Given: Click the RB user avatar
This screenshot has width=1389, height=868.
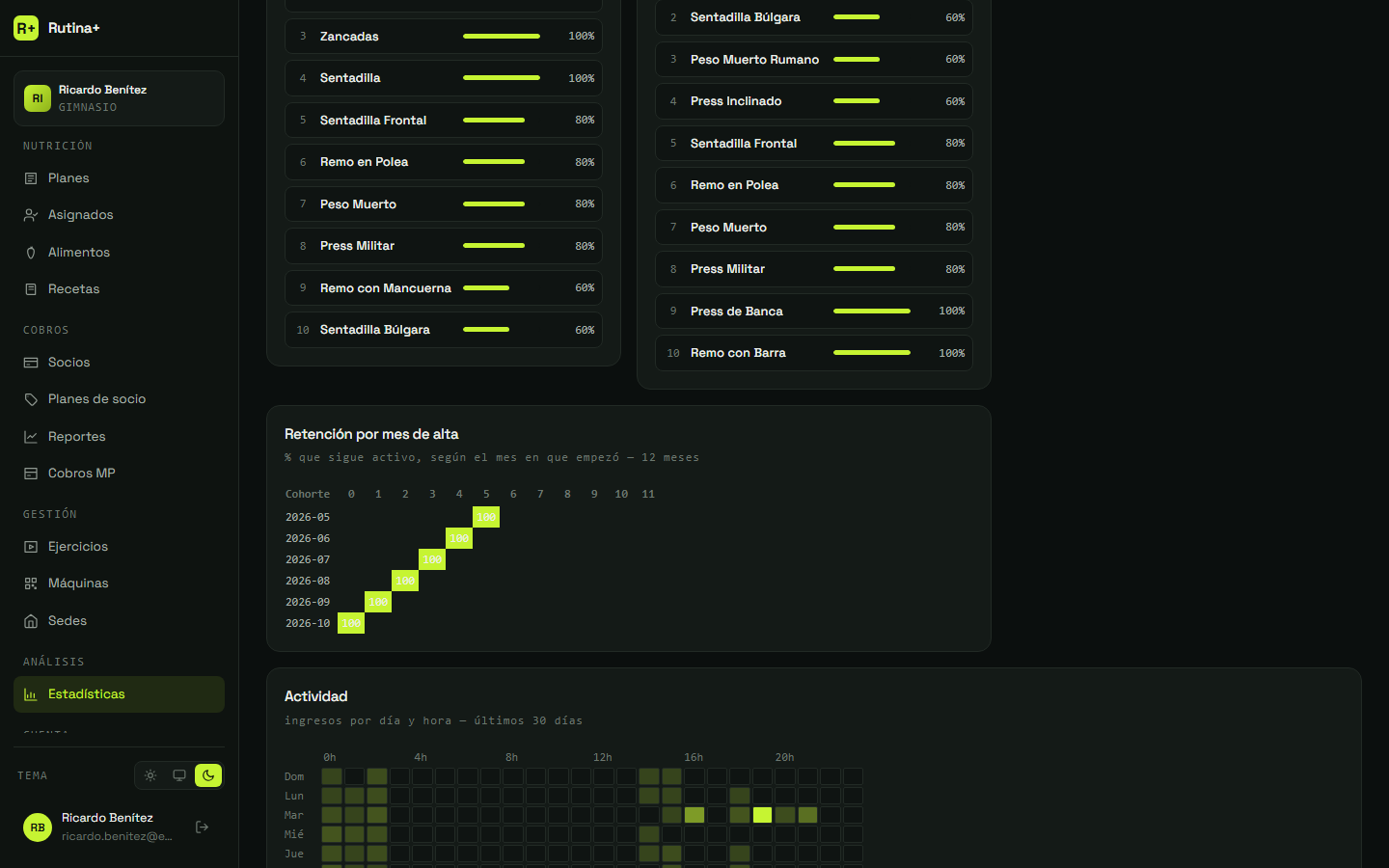Looking at the screenshot, I should (38, 827).
